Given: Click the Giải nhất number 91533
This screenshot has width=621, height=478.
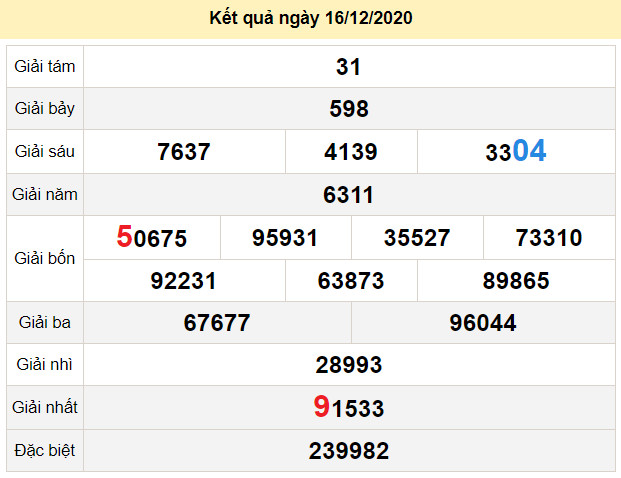Looking at the screenshot, I should (349, 407).
